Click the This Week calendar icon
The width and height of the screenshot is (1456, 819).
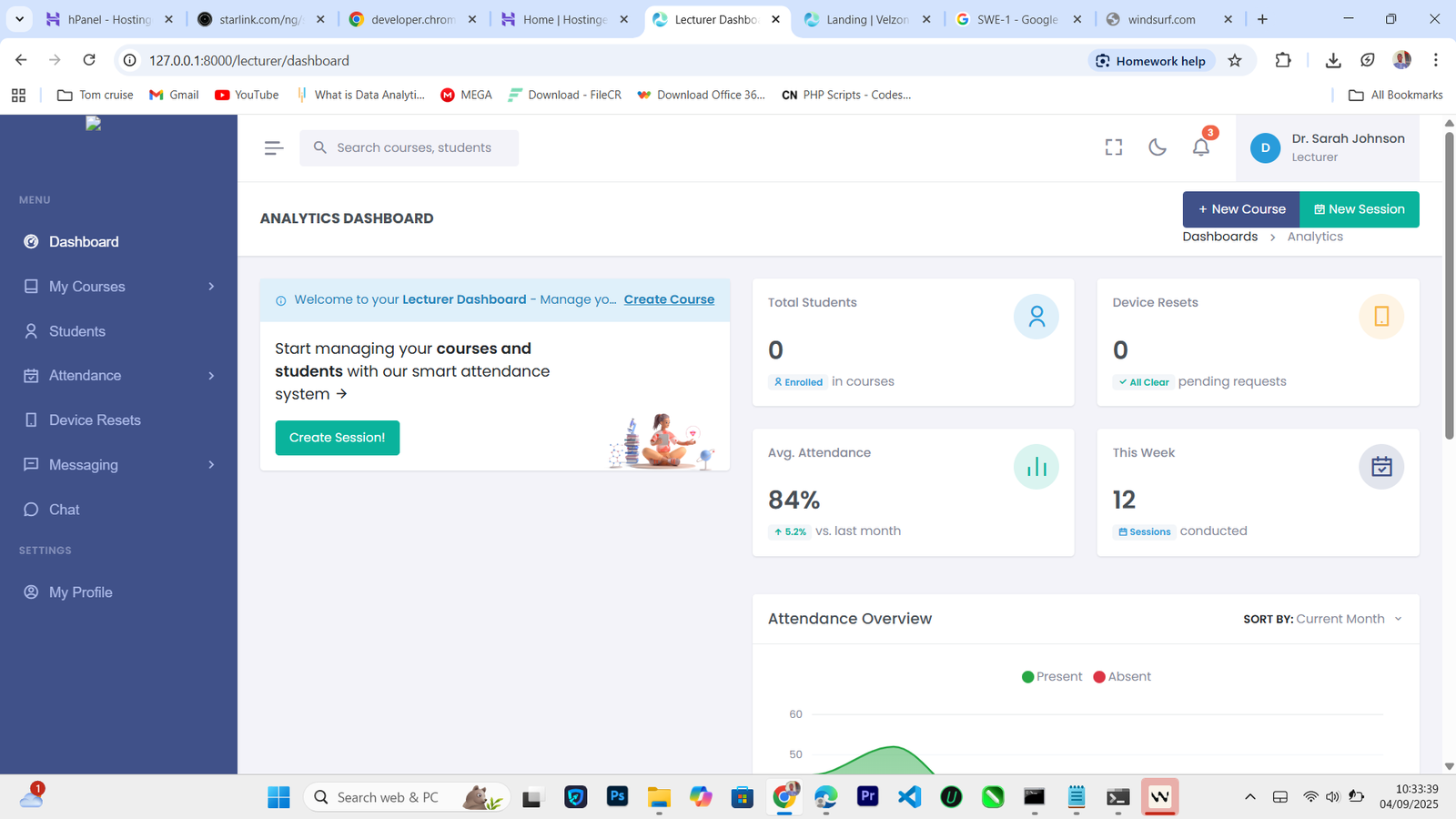pyautogui.click(x=1380, y=467)
